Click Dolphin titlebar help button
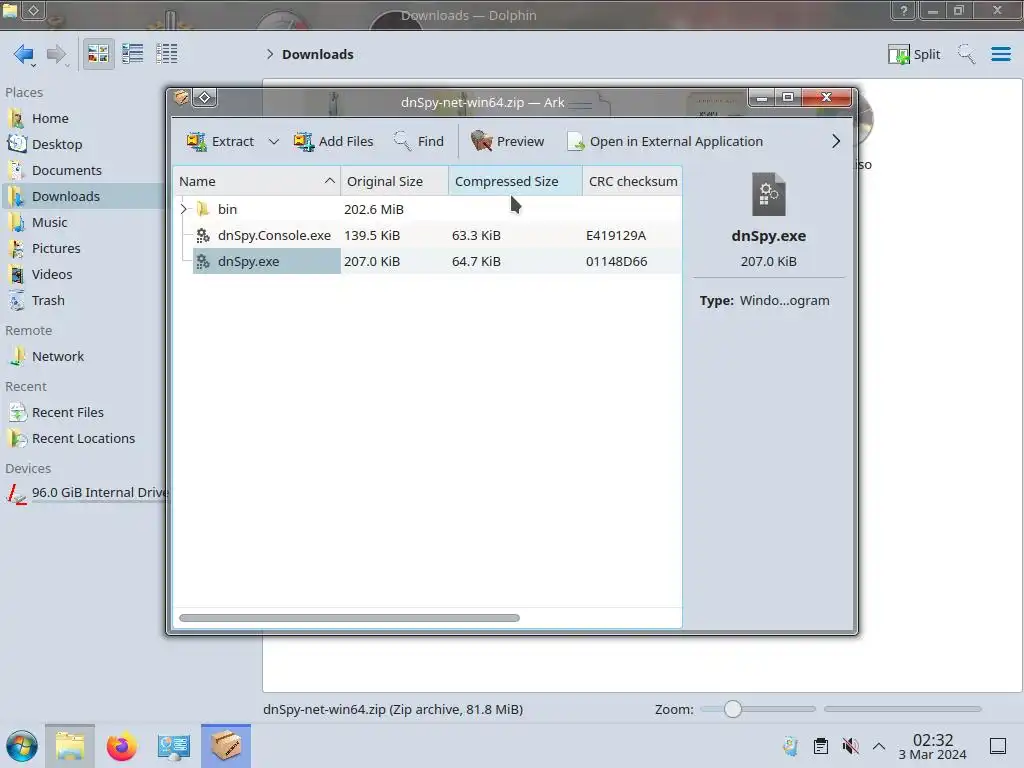 coord(904,11)
